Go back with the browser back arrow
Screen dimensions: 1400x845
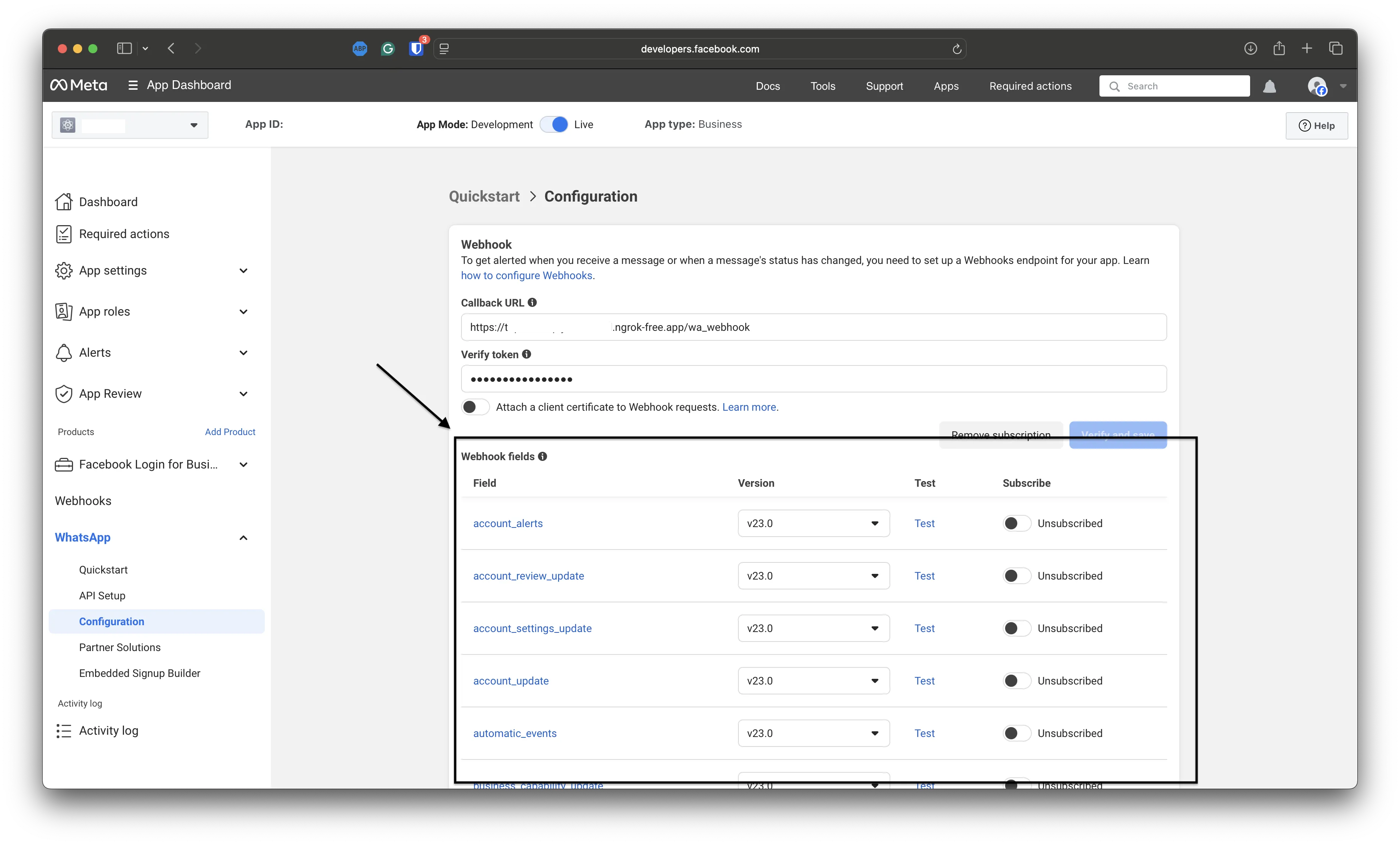coord(171,48)
